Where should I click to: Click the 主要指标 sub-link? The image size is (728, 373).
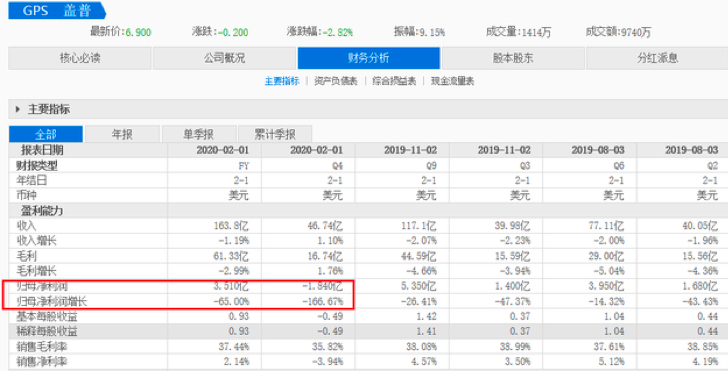tap(282, 81)
